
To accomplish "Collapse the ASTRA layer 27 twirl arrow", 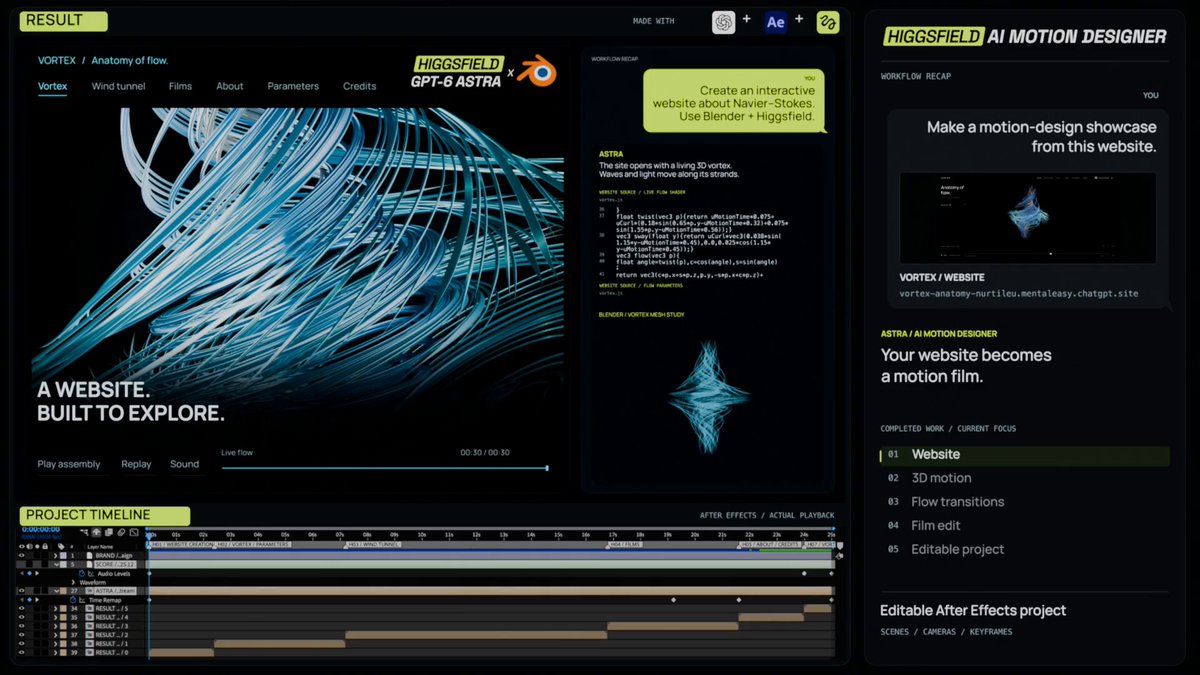I will [x=55, y=591].
